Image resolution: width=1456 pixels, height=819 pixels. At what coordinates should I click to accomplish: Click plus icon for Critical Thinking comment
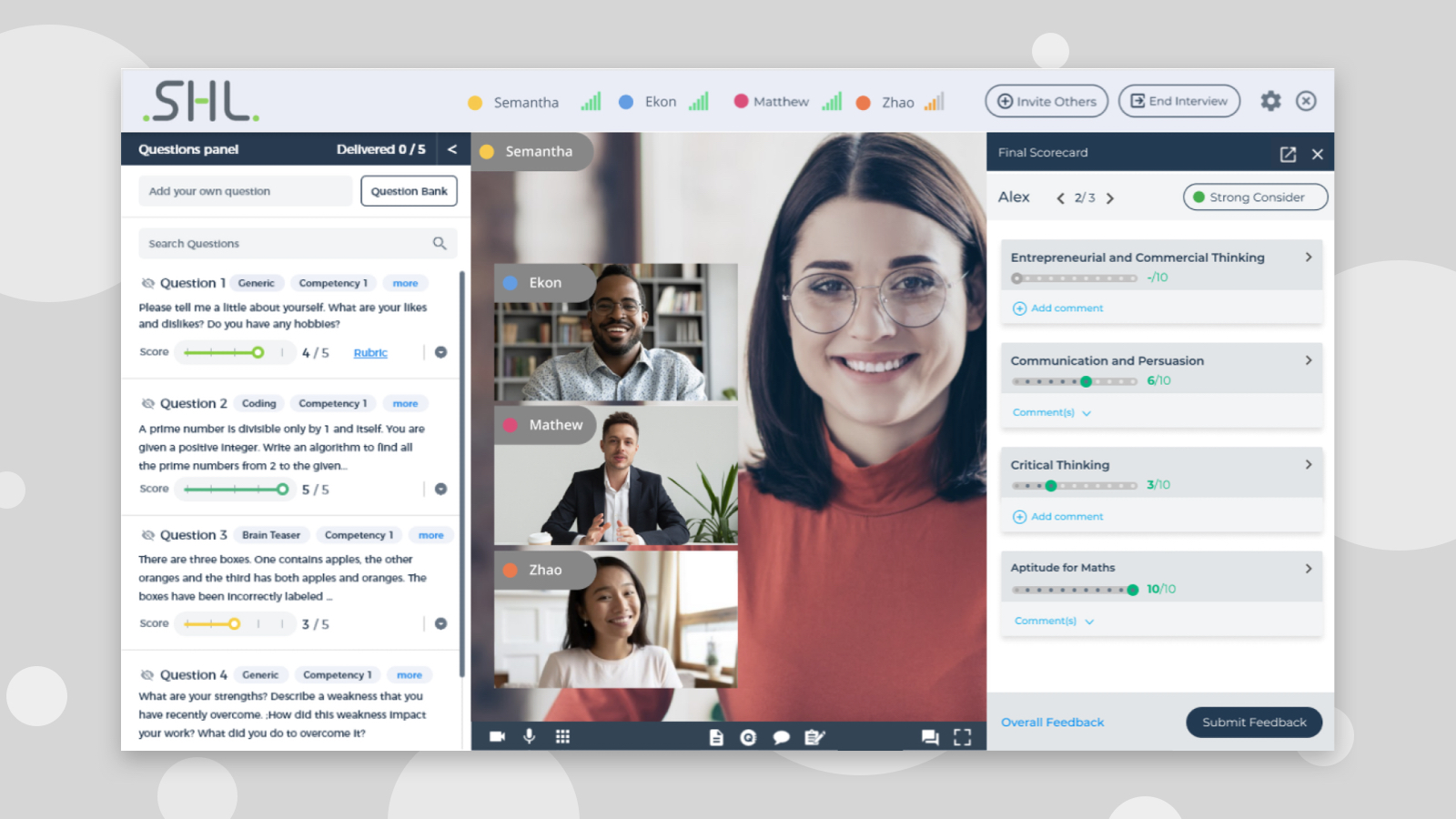coord(1019,517)
